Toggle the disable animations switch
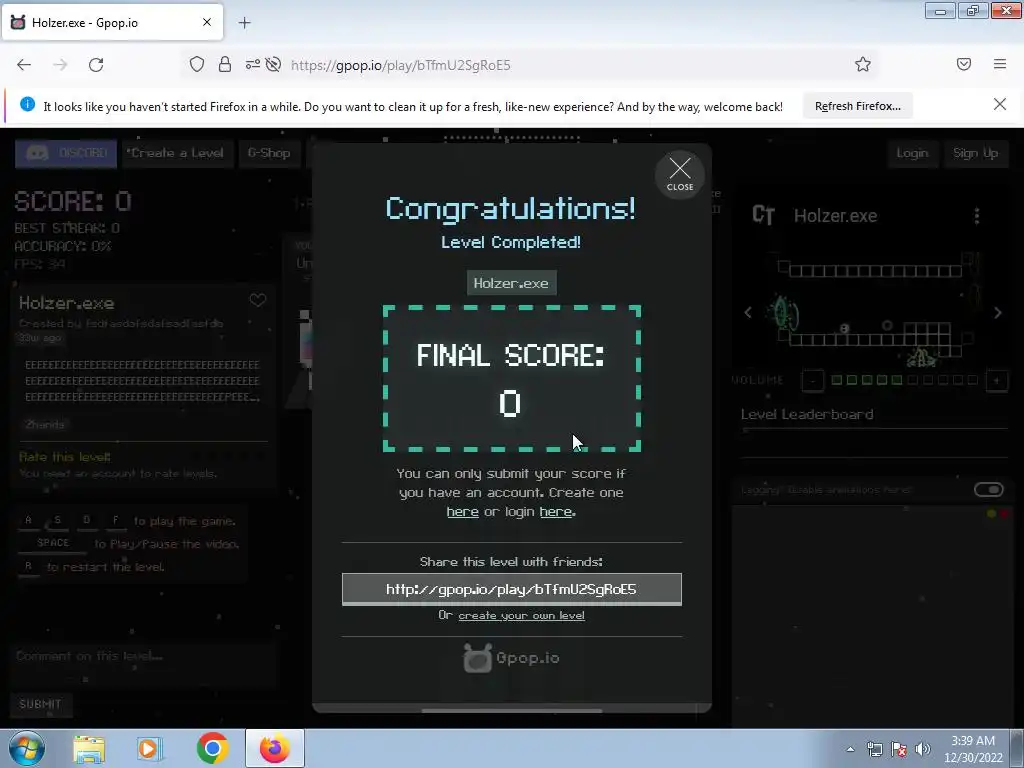The width and height of the screenshot is (1024, 768). click(989, 489)
